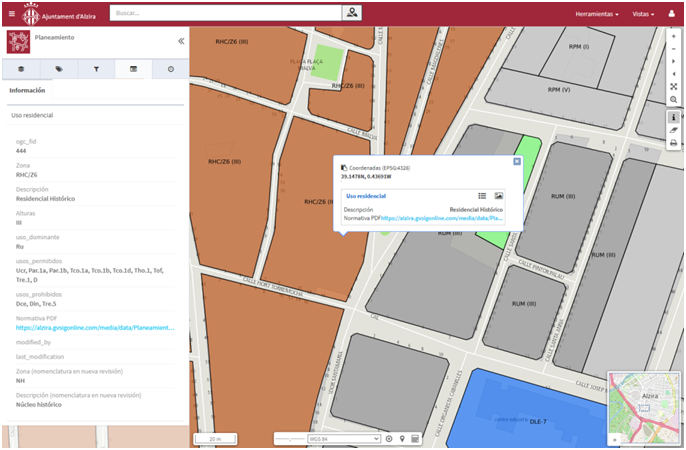The width and height of the screenshot is (686, 450).
Task: Click the zoom in plus button
Action: (x=674, y=37)
